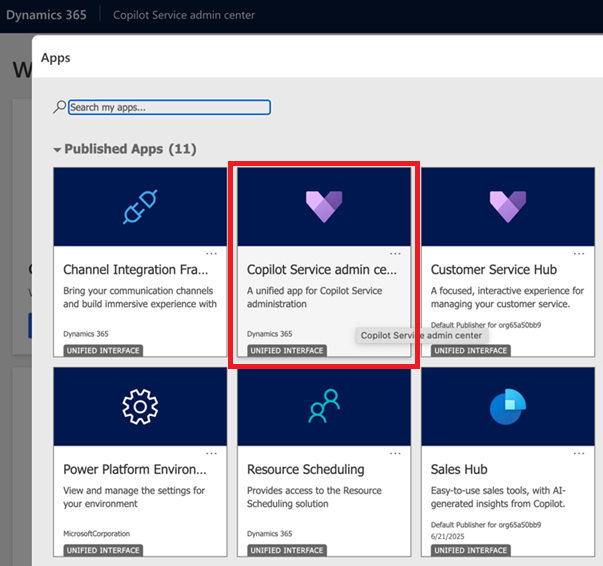Click Unified Interface badge on Customer Service Hub
The height and width of the screenshot is (566, 603).
(x=471, y=351)
